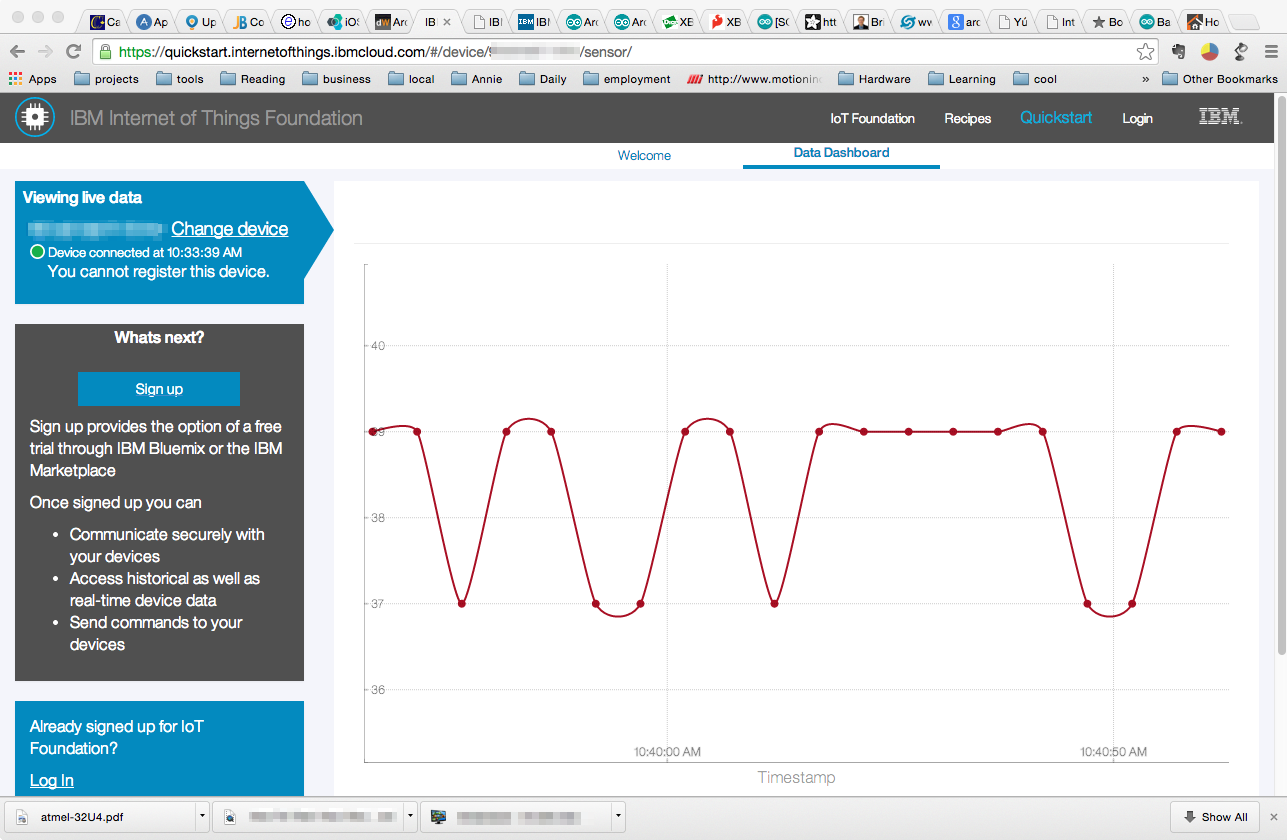Open the projects bookmark folder
Image resolution: width=1287 pixels, height=840 pixels.
pyautogui.click(x=106, y=79)
